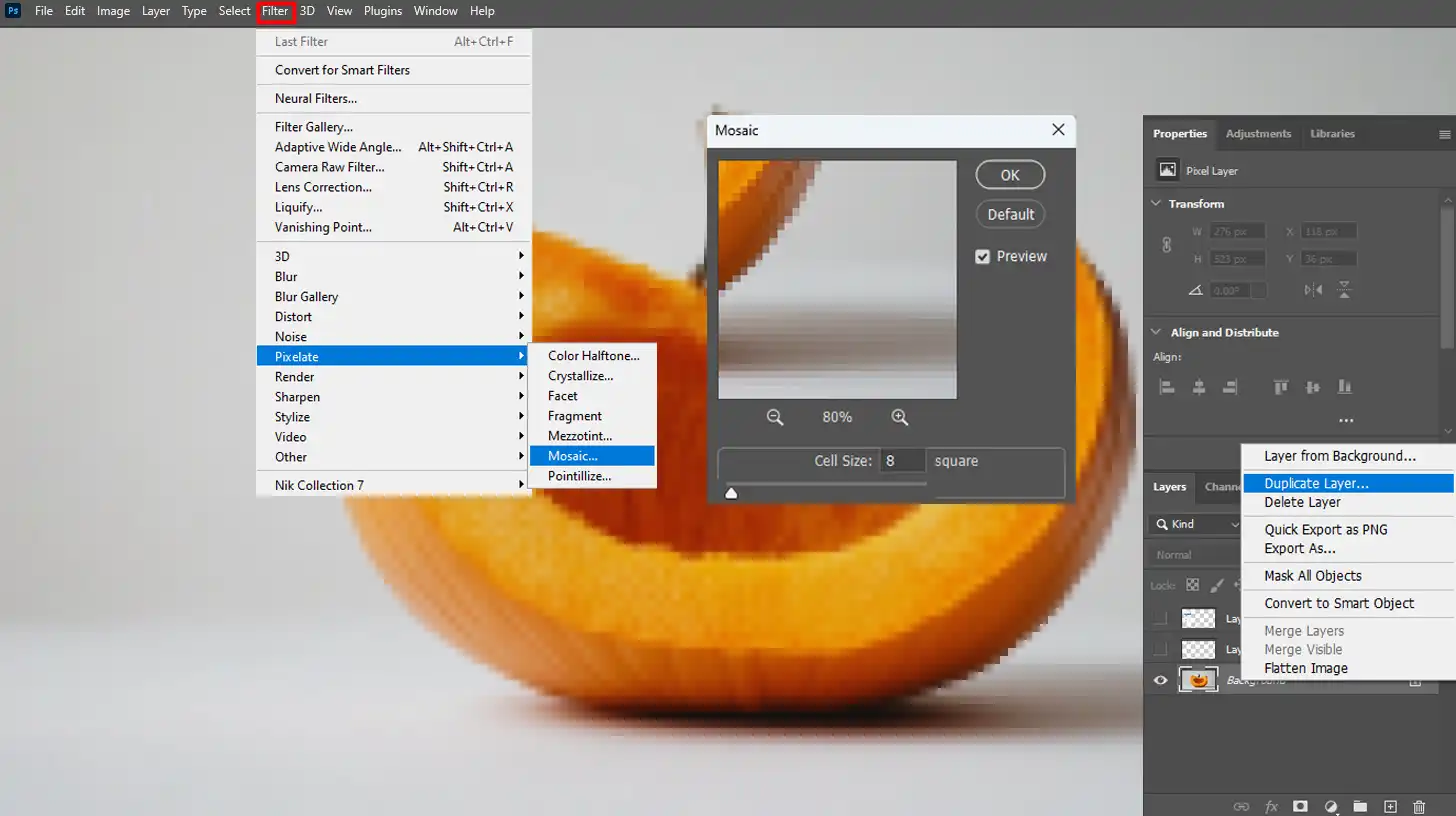This screenshot has width=1456, height=816.
Task: Open the Filter menu
Action: (275, 11)
